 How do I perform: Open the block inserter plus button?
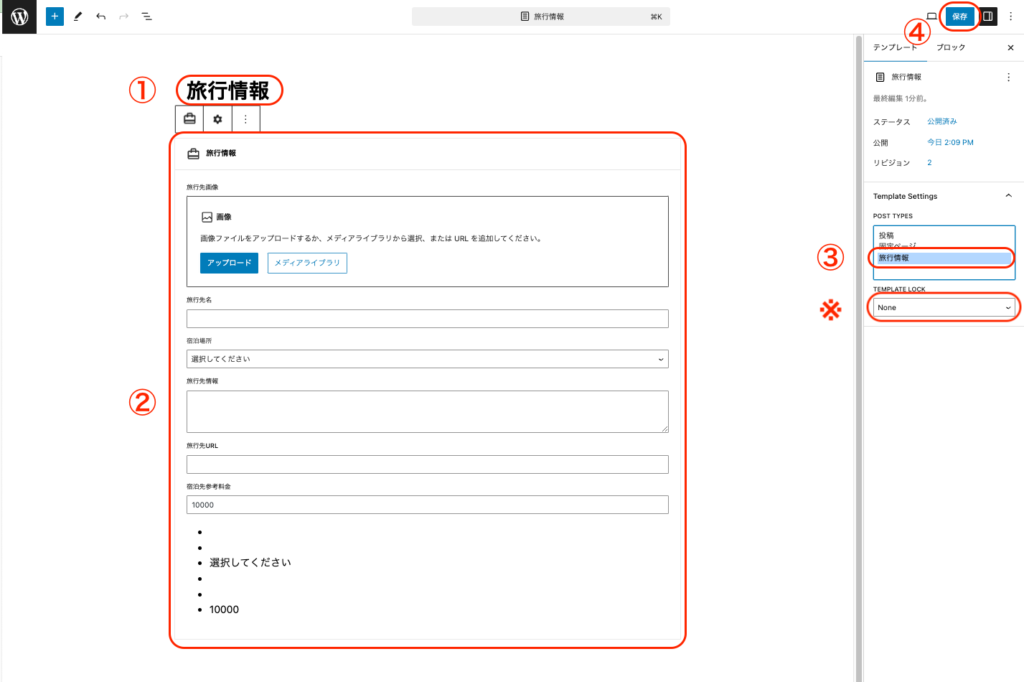pyautogui.click(x=54, y=17)
